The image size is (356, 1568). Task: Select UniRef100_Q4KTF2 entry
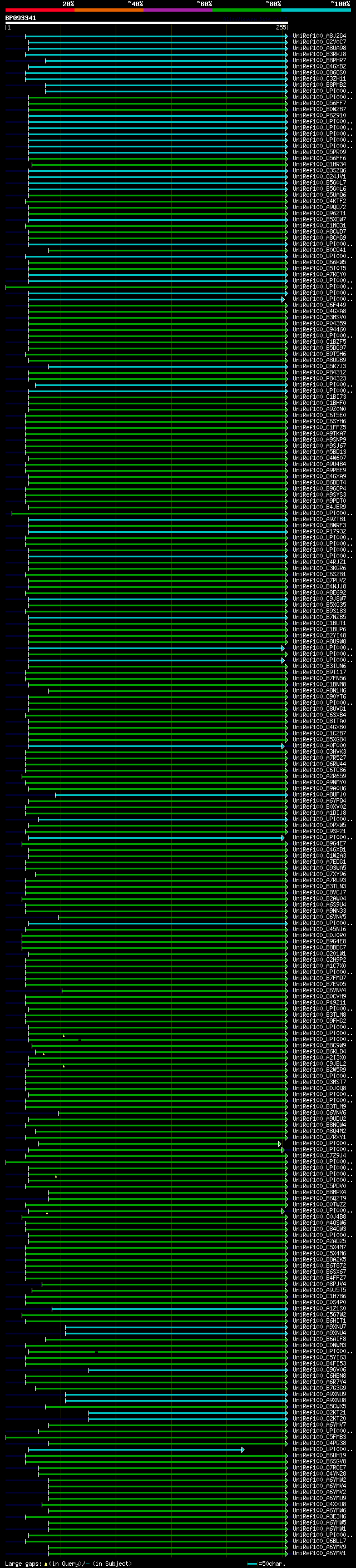tap(319, 201)
